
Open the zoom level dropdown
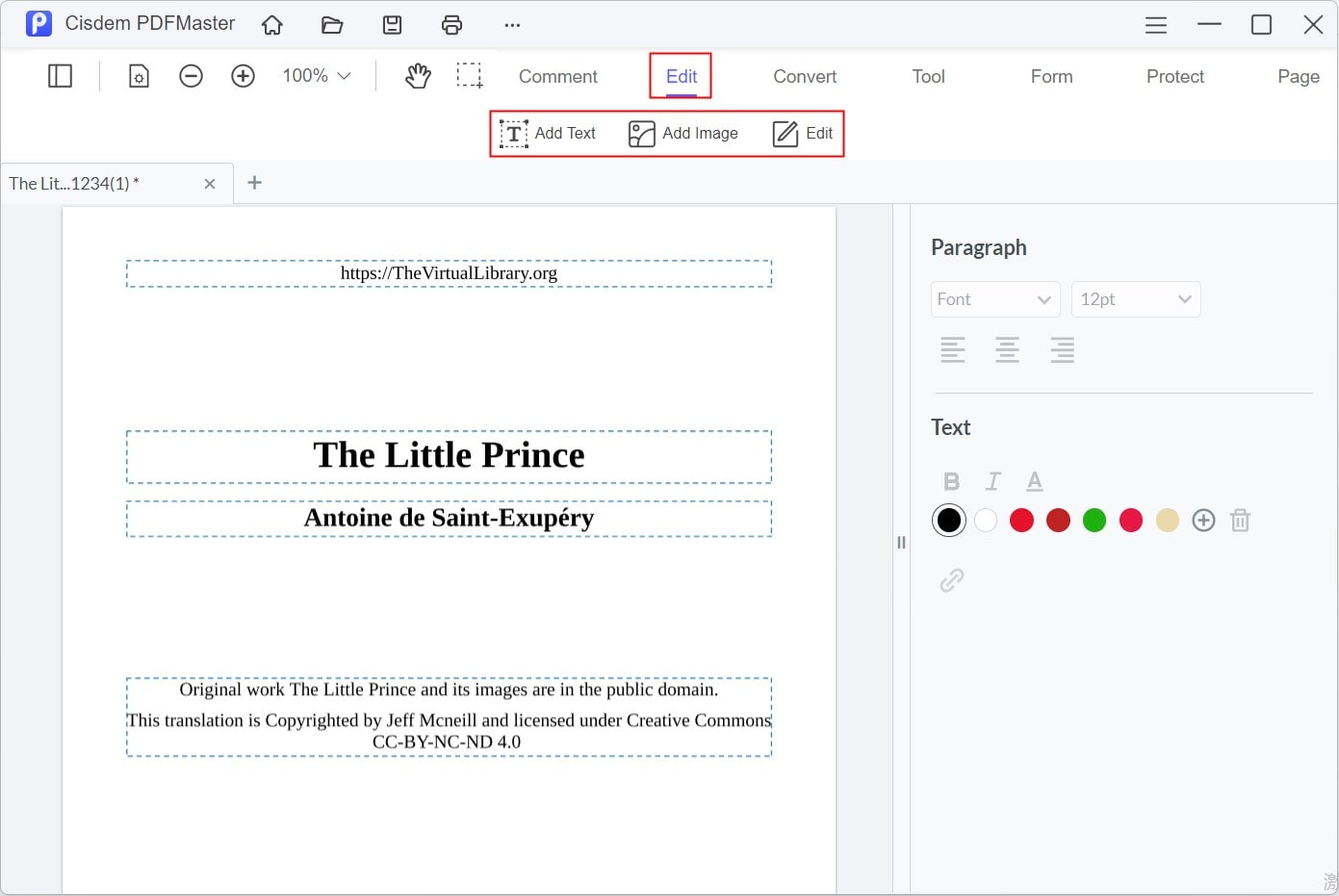[x=315, y=75]
